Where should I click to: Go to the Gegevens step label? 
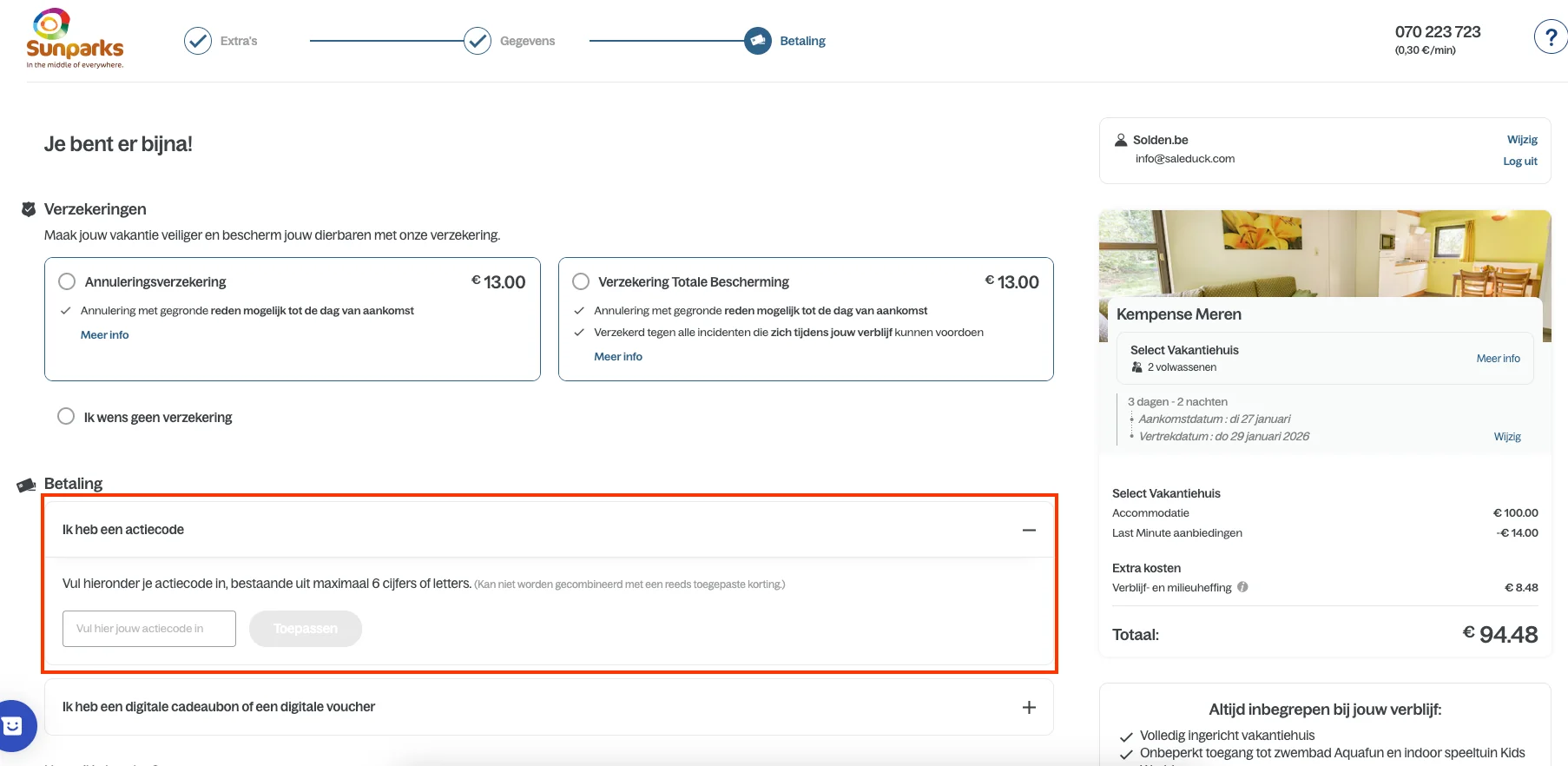pos(527,41)
